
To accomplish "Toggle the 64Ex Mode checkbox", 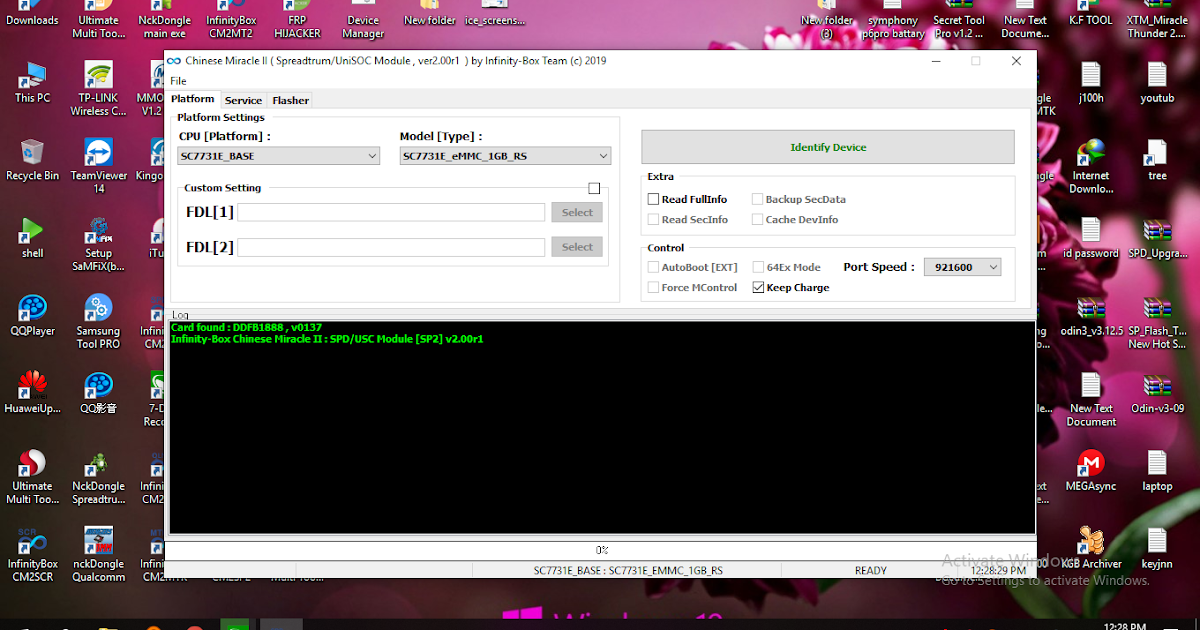I will click(758, 267).
